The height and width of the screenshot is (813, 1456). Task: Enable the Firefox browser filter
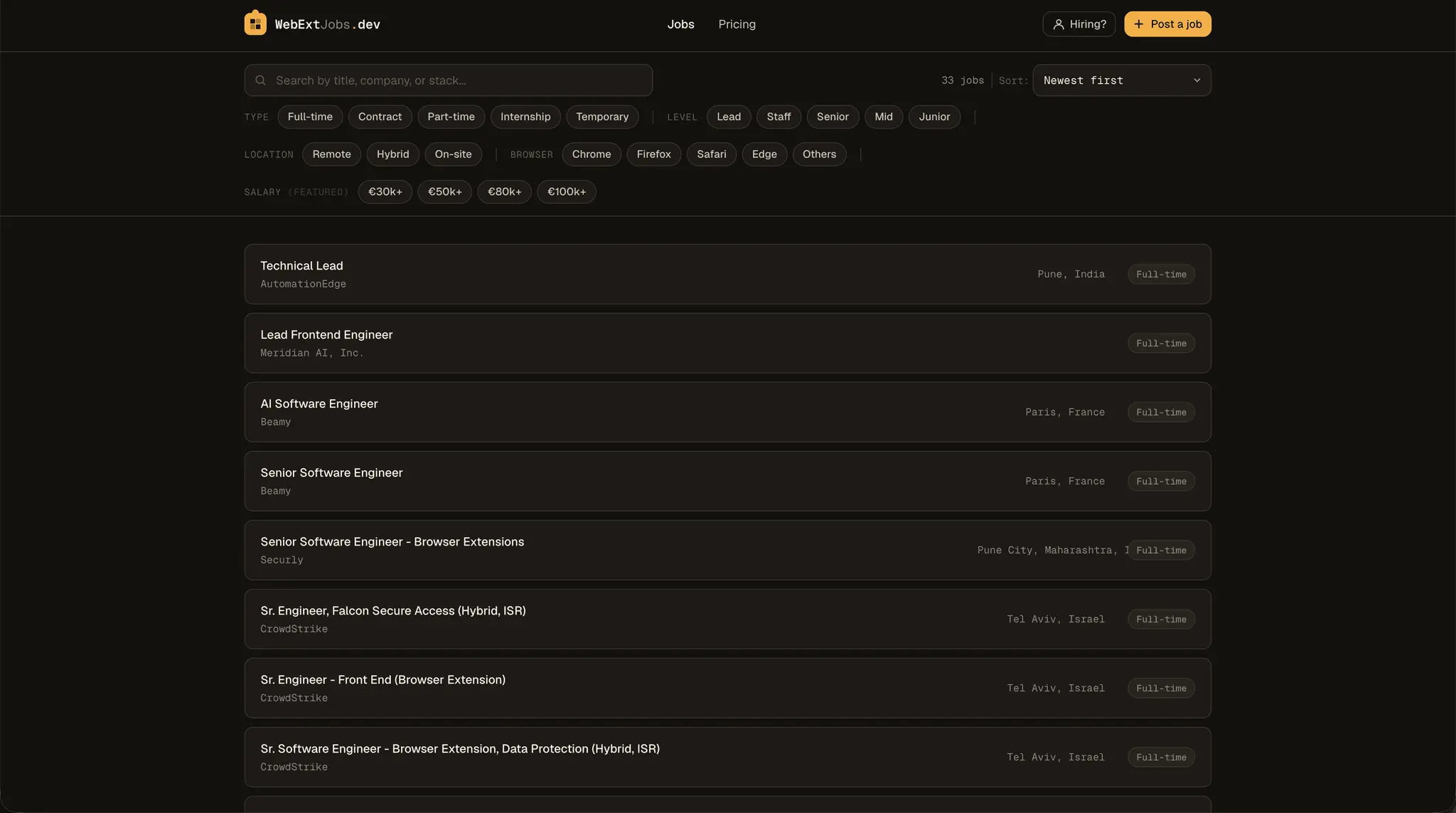[654, 154]
